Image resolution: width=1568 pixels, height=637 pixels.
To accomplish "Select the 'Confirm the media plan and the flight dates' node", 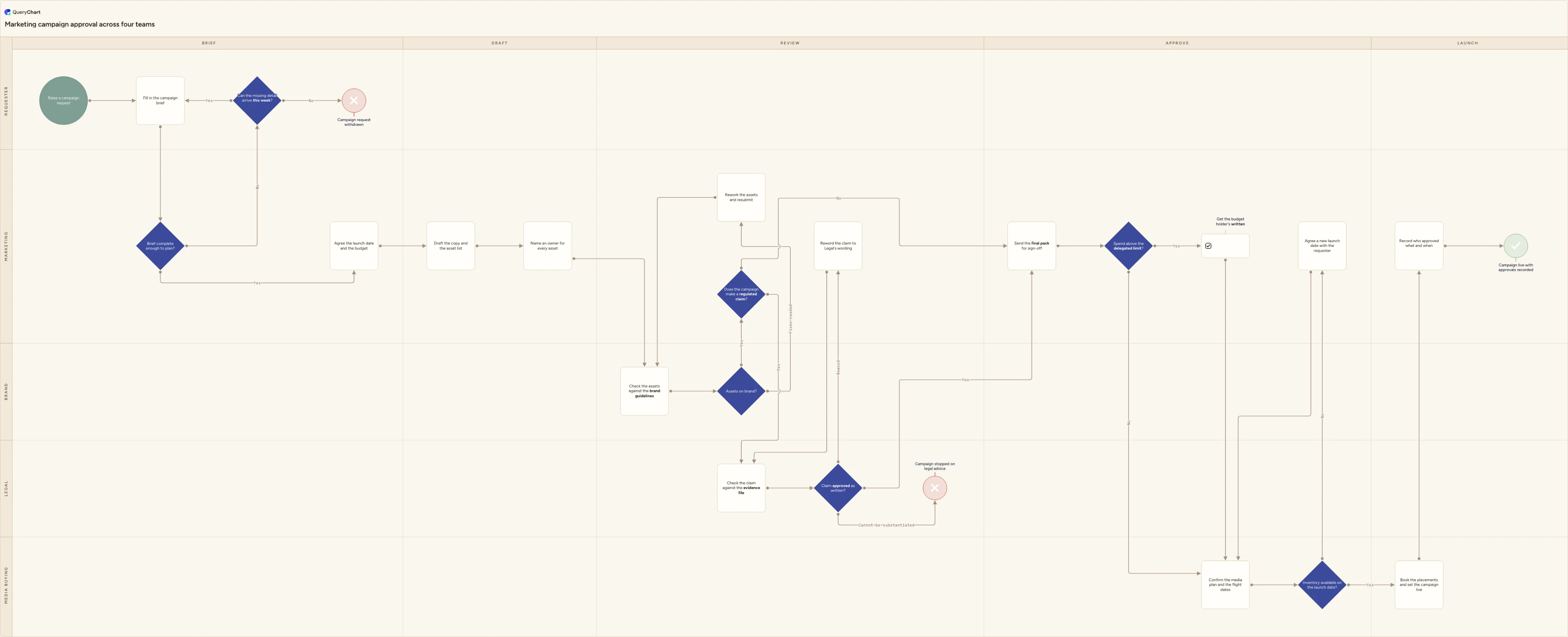I will (x=1225, y=585).
